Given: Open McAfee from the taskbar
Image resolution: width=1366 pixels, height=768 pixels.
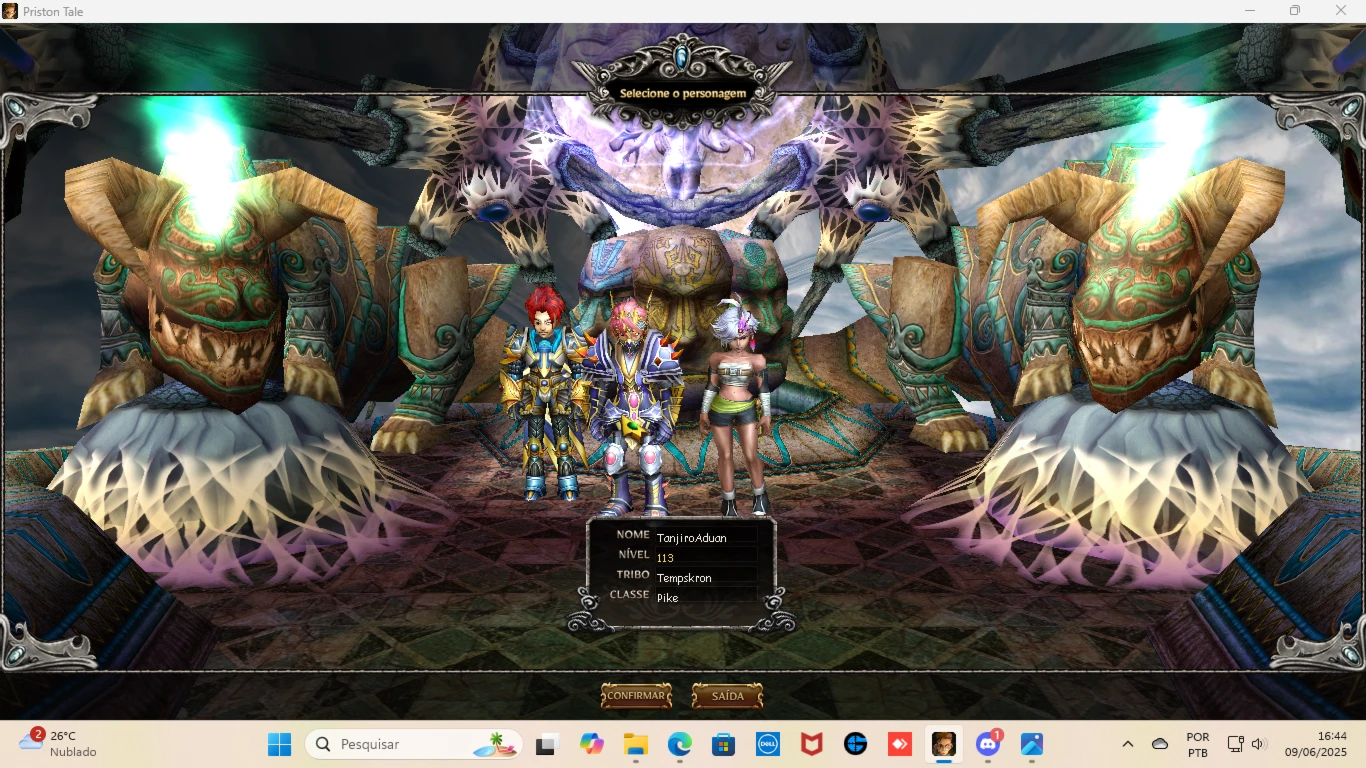Looking at the screenshot, I should click(x=812, y=744).
